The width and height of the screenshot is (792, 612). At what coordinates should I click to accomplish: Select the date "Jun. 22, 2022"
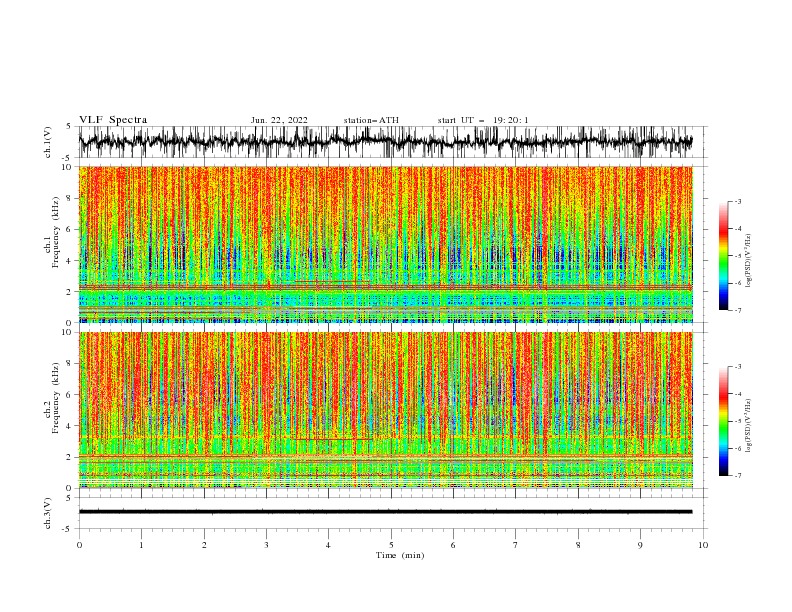279,120
